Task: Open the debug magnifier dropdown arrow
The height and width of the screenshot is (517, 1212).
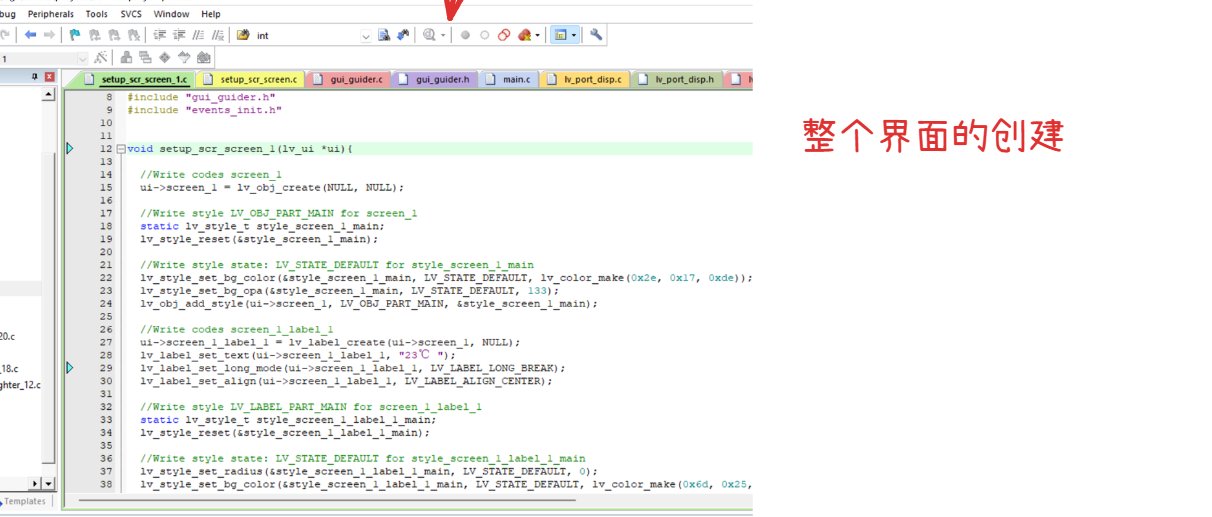Action: [443, 35]
